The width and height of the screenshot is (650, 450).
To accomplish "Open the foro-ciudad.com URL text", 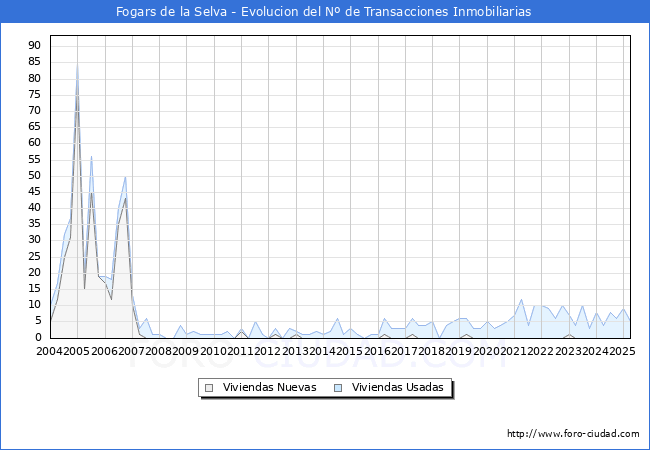I will point(573,434).
